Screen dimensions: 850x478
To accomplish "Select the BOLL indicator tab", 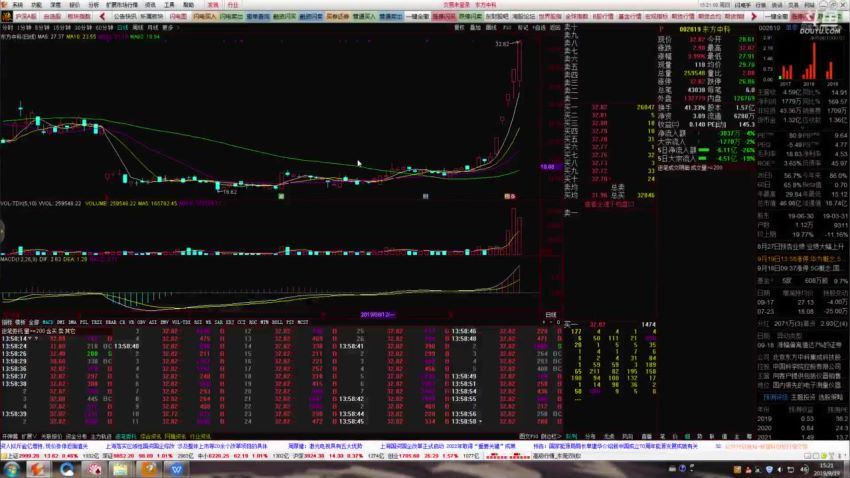I will pyautogui.click(x=278, y=322).
